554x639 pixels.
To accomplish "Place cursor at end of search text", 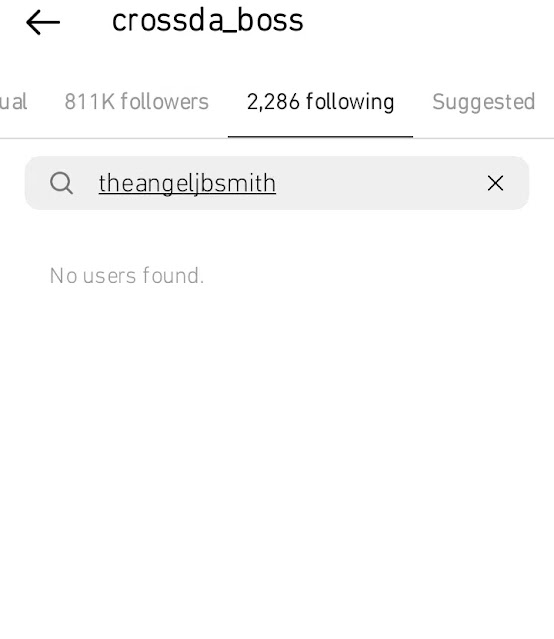I will (277, 183).
